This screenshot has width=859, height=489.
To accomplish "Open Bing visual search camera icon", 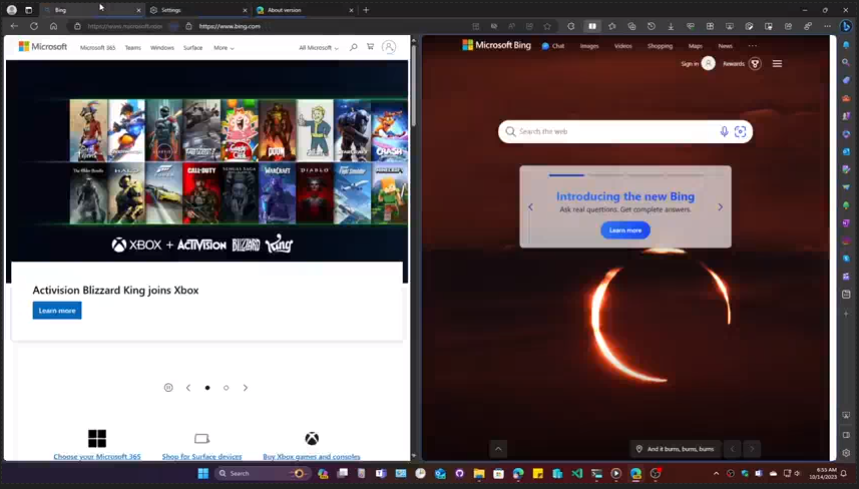I will tap(740, 132).
